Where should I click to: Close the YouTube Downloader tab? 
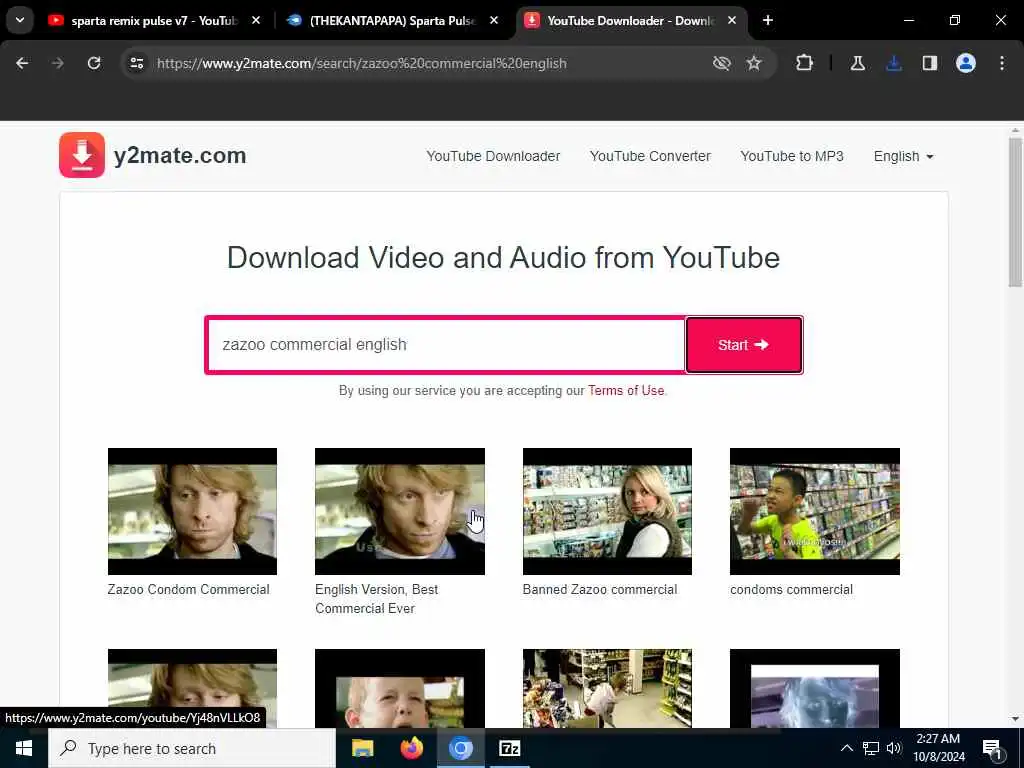click(x=732, y=20)
